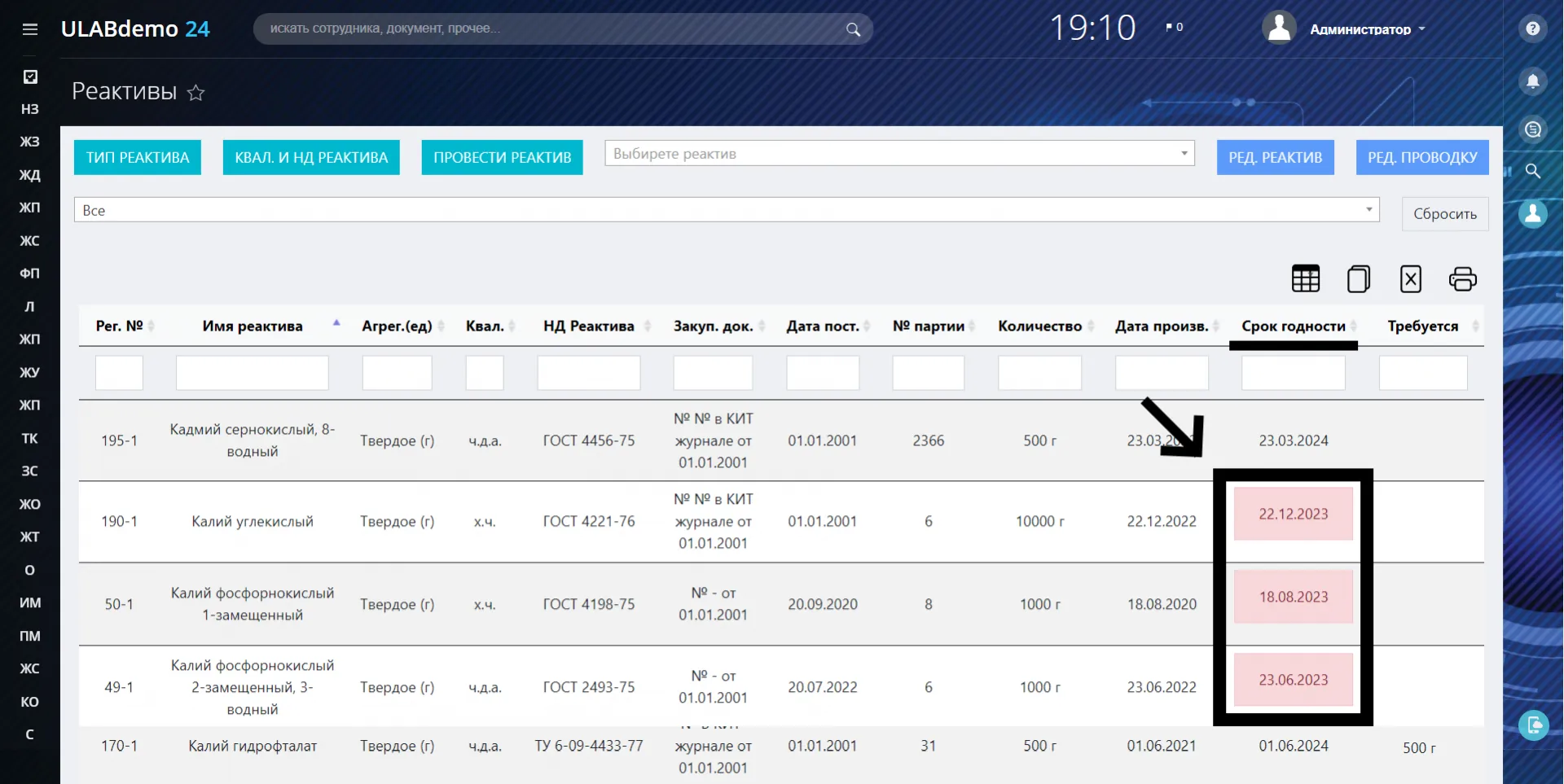This screenshot has height=784, width=1564.
Task: Click the right sidebar search icon
Action: 1532,171
